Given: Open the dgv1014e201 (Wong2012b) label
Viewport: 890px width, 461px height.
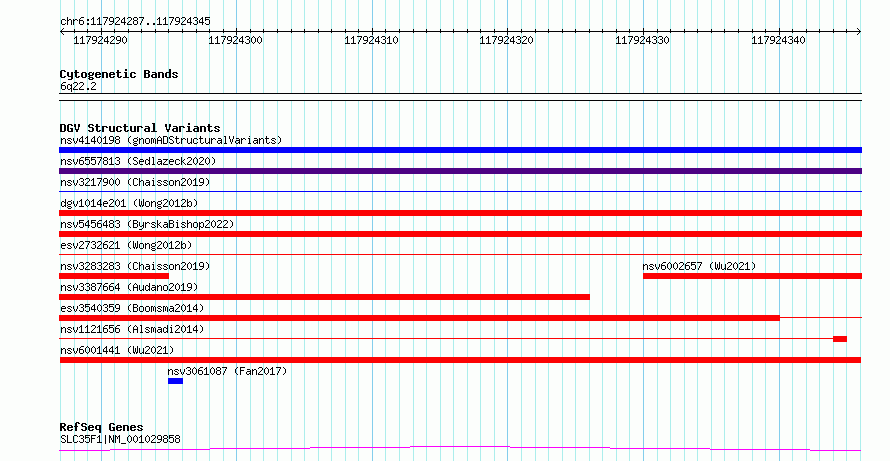Looking at the screenshot, I should click(x=129, y=203).
